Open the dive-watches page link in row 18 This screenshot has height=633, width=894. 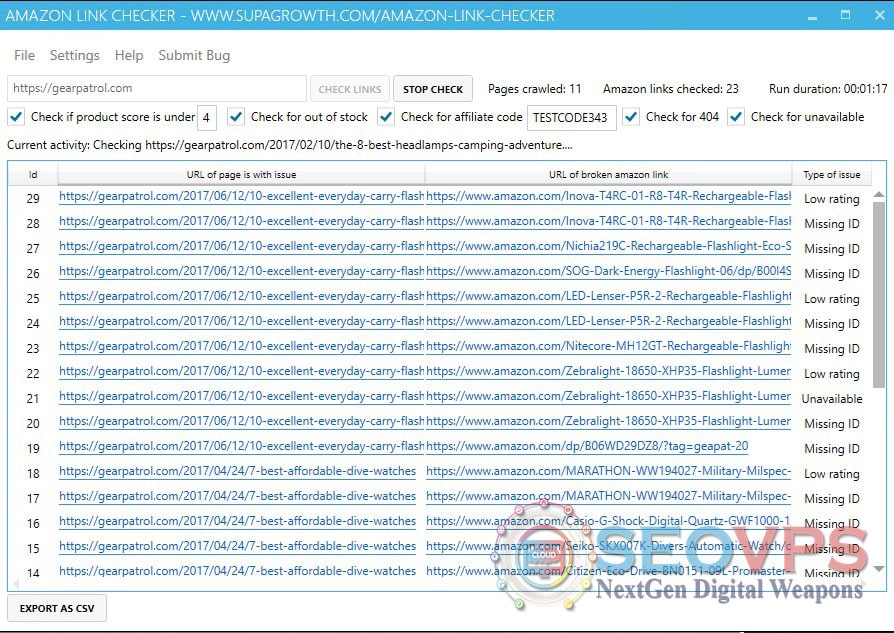[x=237, y=472]
